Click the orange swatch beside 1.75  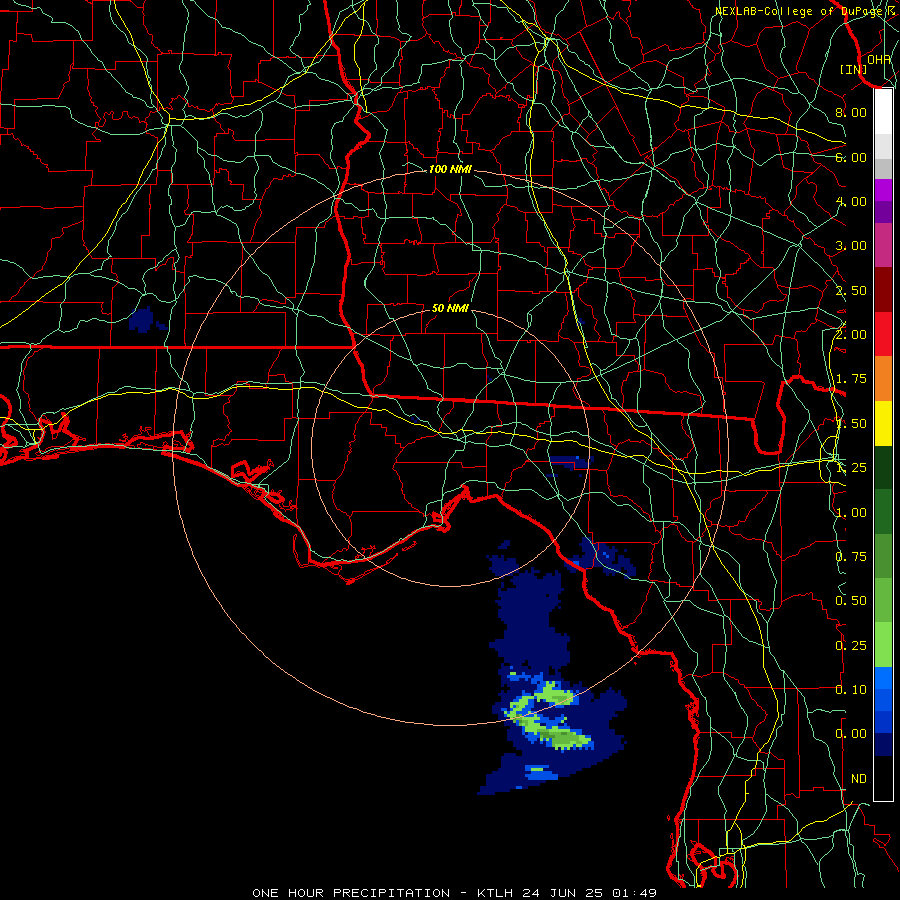[883, 379]
